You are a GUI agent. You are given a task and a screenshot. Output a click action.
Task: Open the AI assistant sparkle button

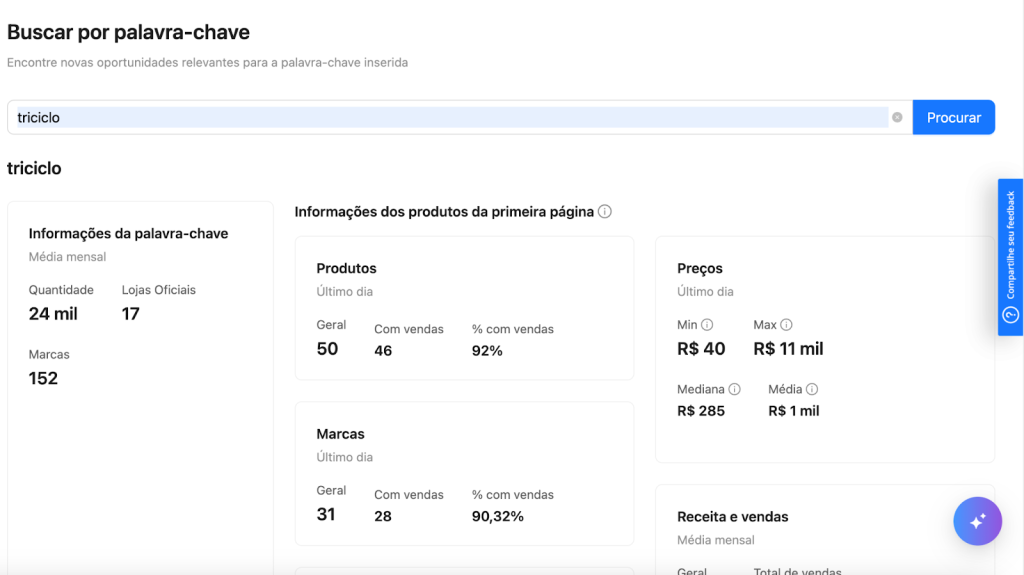pos(977,521)
